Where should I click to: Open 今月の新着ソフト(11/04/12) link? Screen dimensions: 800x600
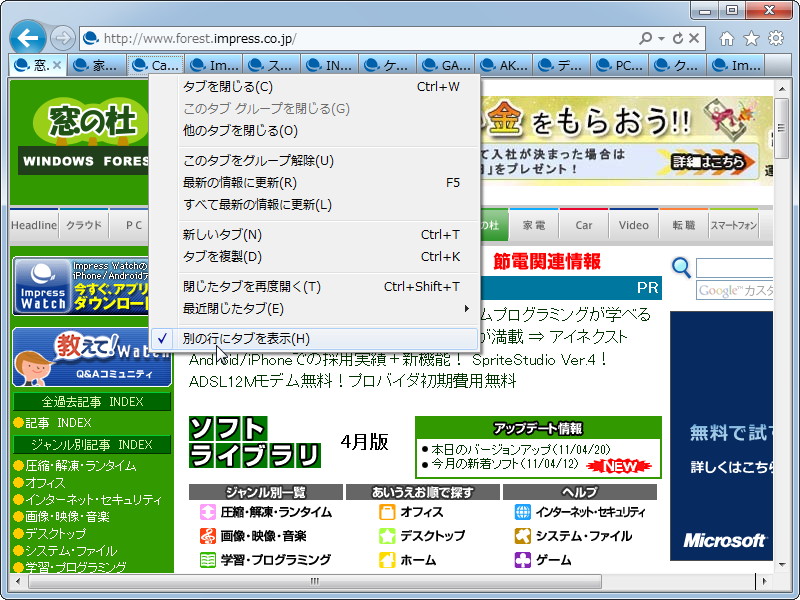pos(505,464)
